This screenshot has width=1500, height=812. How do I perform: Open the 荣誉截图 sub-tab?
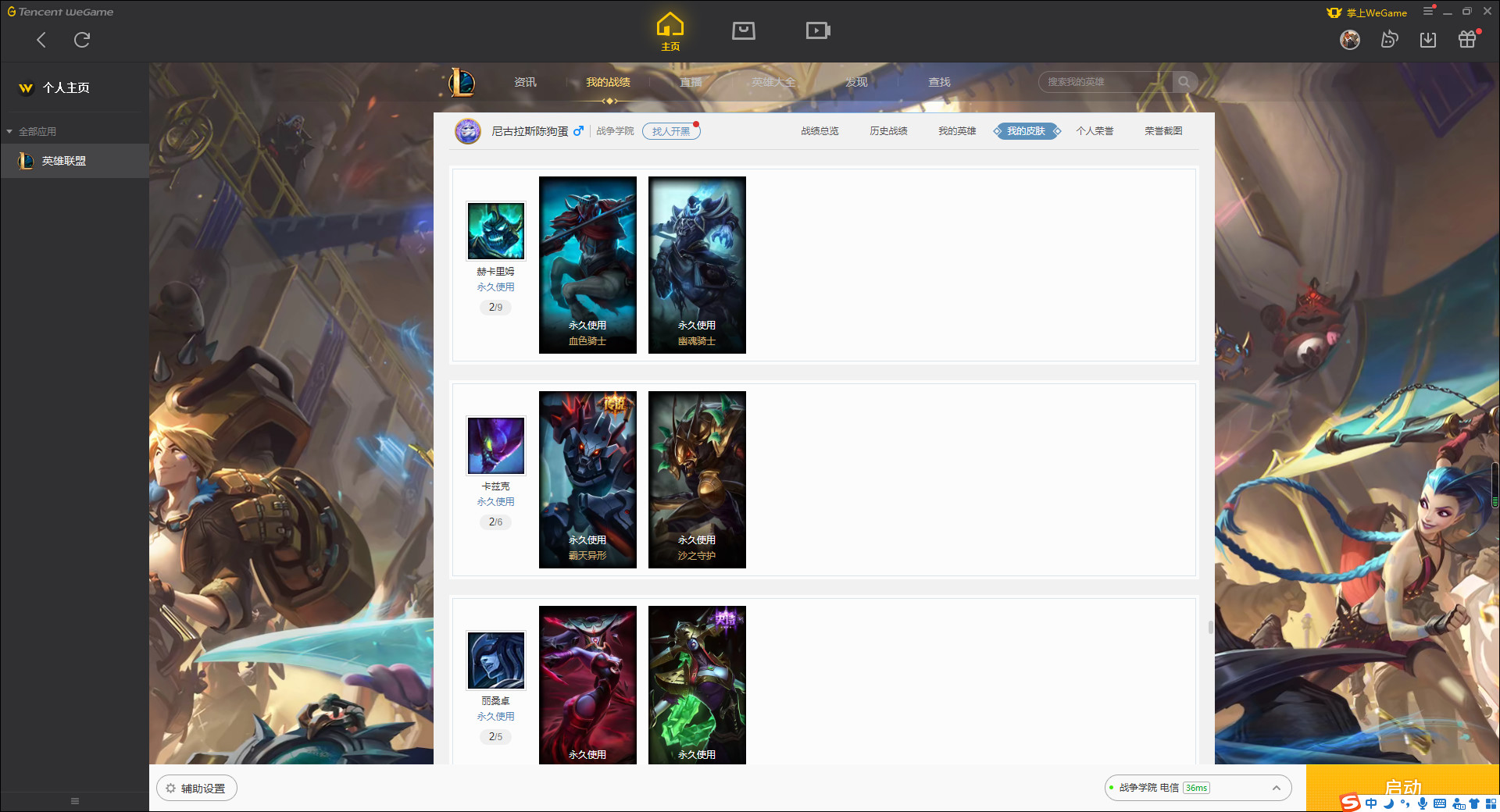(1163, 131)
